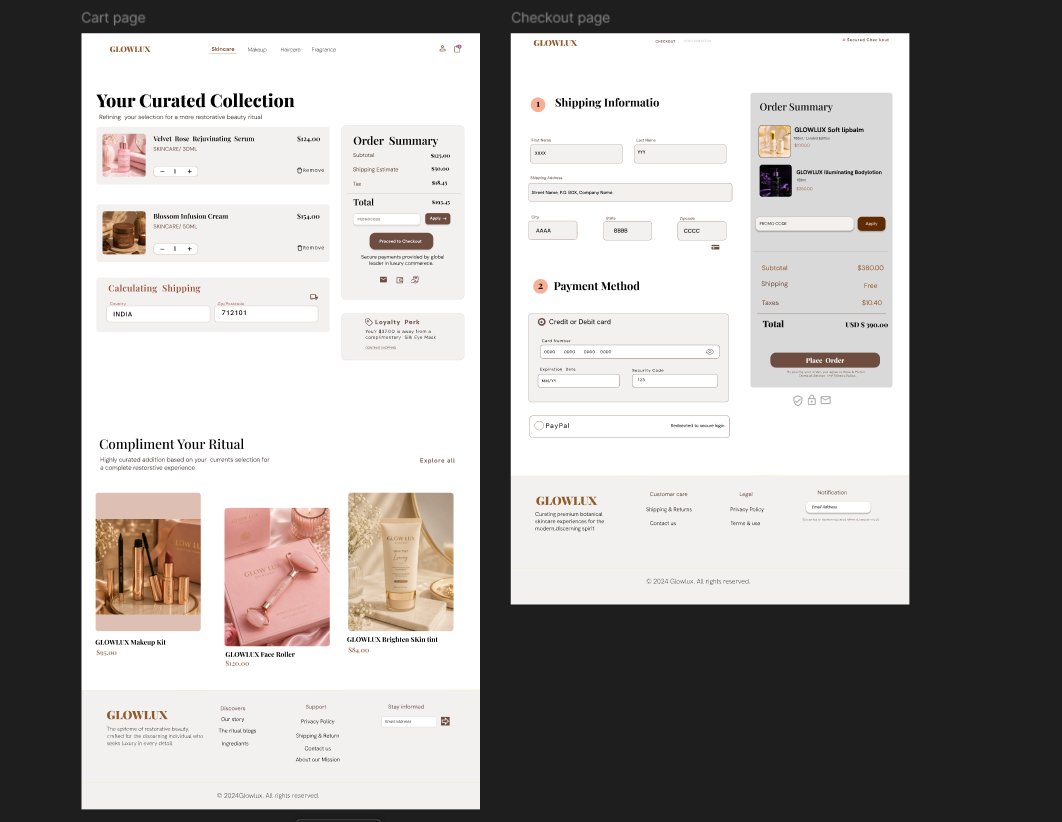Decrease quantity of Blossom Infusion Cream
The image size is (1062, 822).
pyautogui.click(x=162, y=249)
